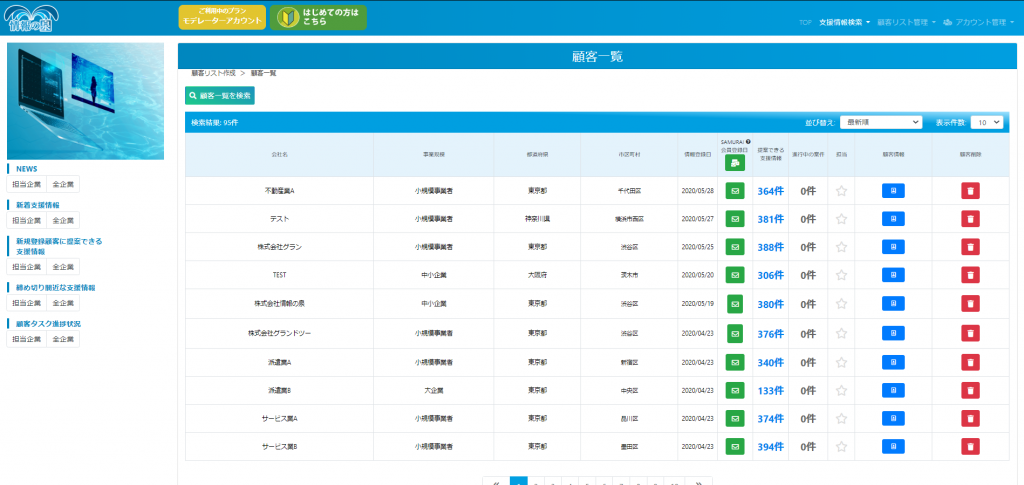Click the green SAMURAI bulk registration icon in header
This screenshot has width=1024, height=485.
coord(735,162)
